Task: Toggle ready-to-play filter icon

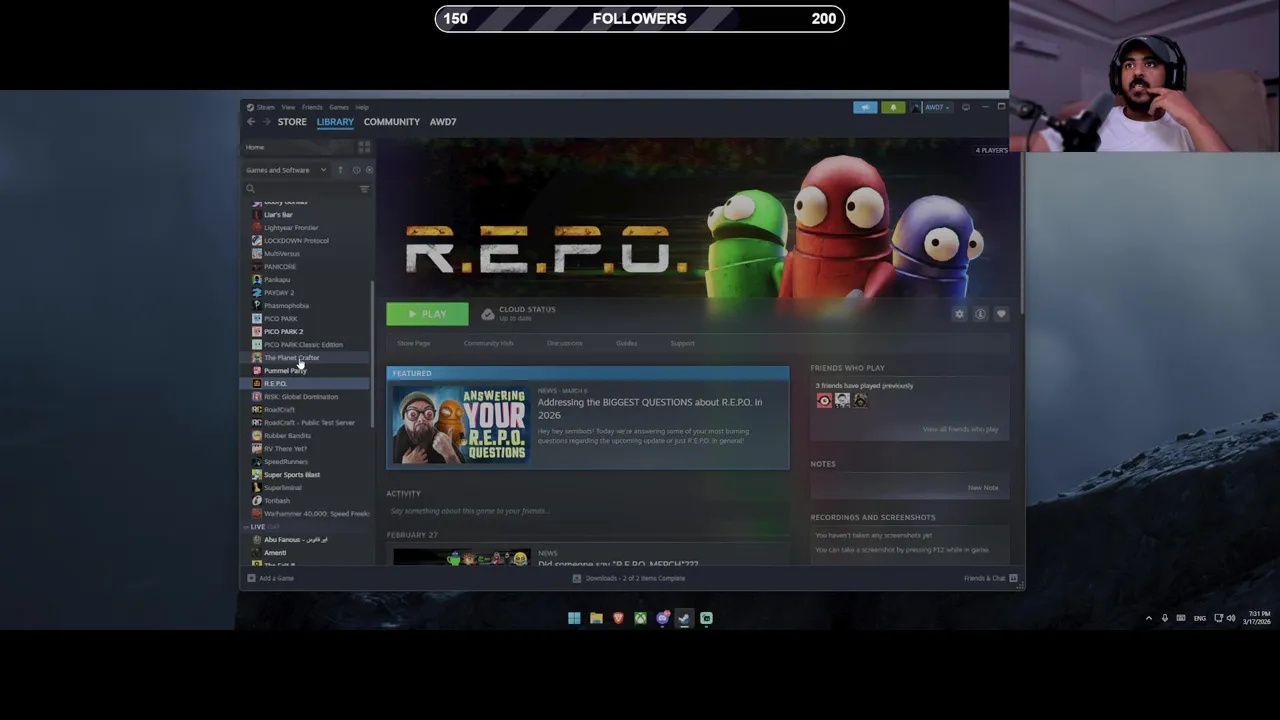Action: point(368,170)
